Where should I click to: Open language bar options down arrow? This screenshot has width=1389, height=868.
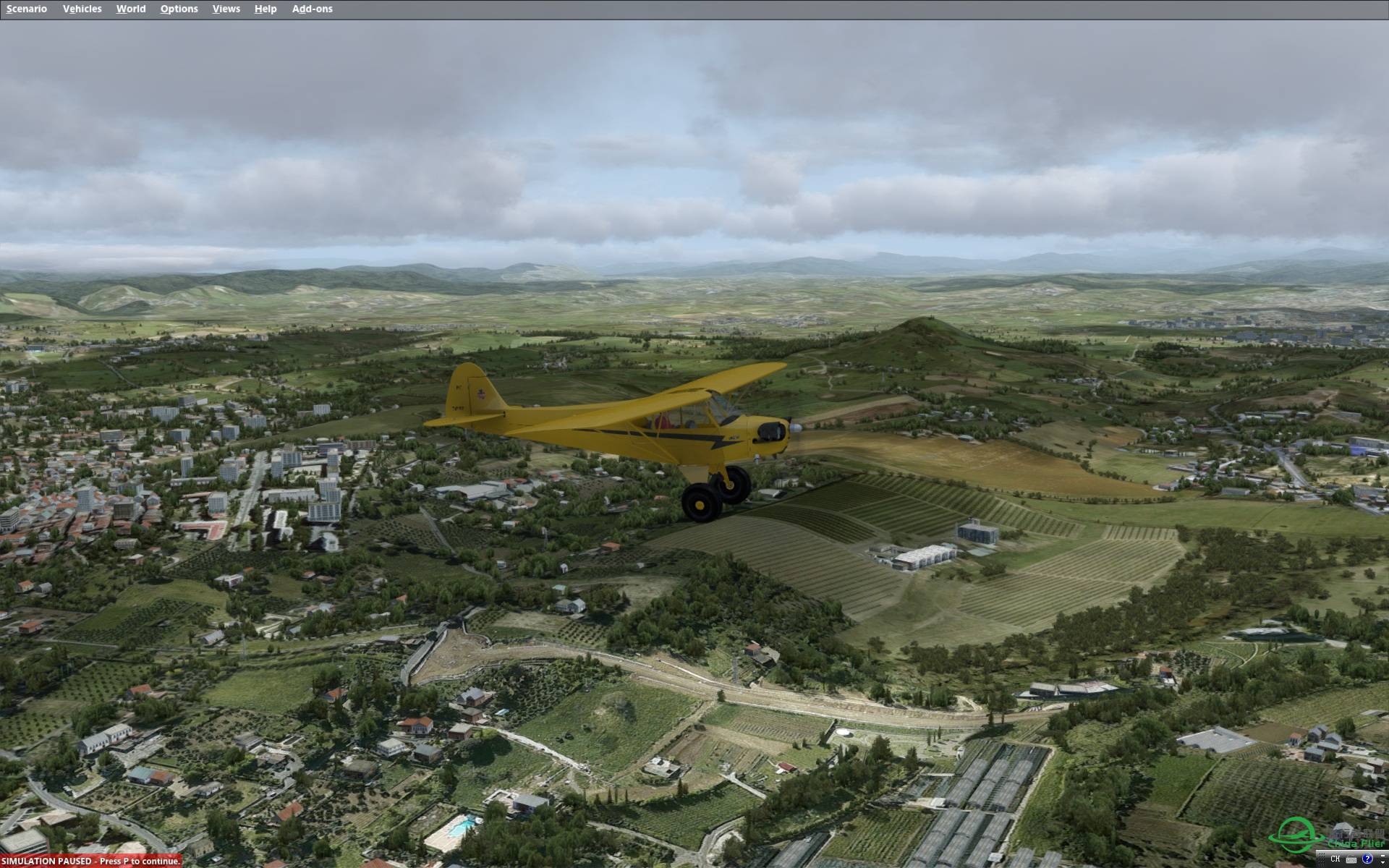point(1382,863)
